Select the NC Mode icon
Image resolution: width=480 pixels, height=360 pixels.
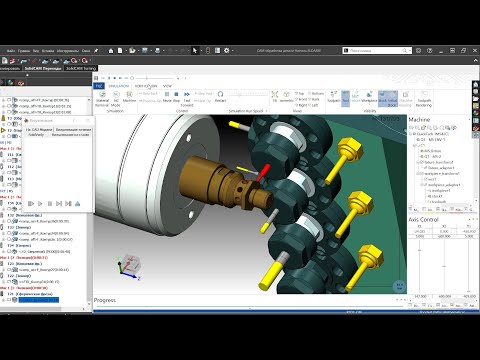pos(116,99)
